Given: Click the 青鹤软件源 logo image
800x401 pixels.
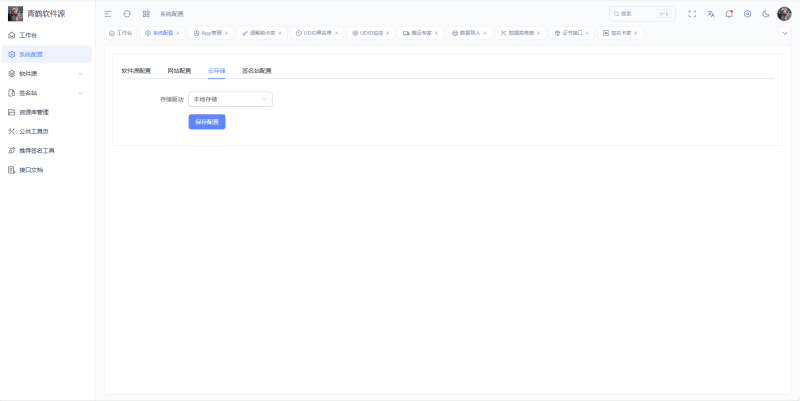Looking at the screenshot, I should (x=15, y=14).
